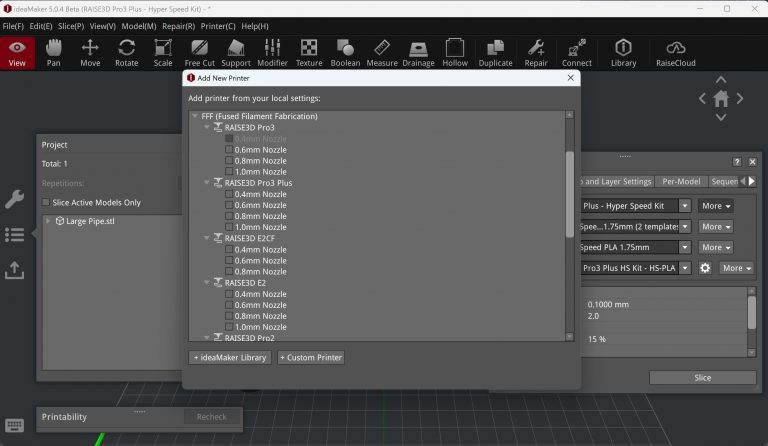This screenshot has width=768, height=446.
Task: Open the Library tool
Action: (x=624, y=53)
